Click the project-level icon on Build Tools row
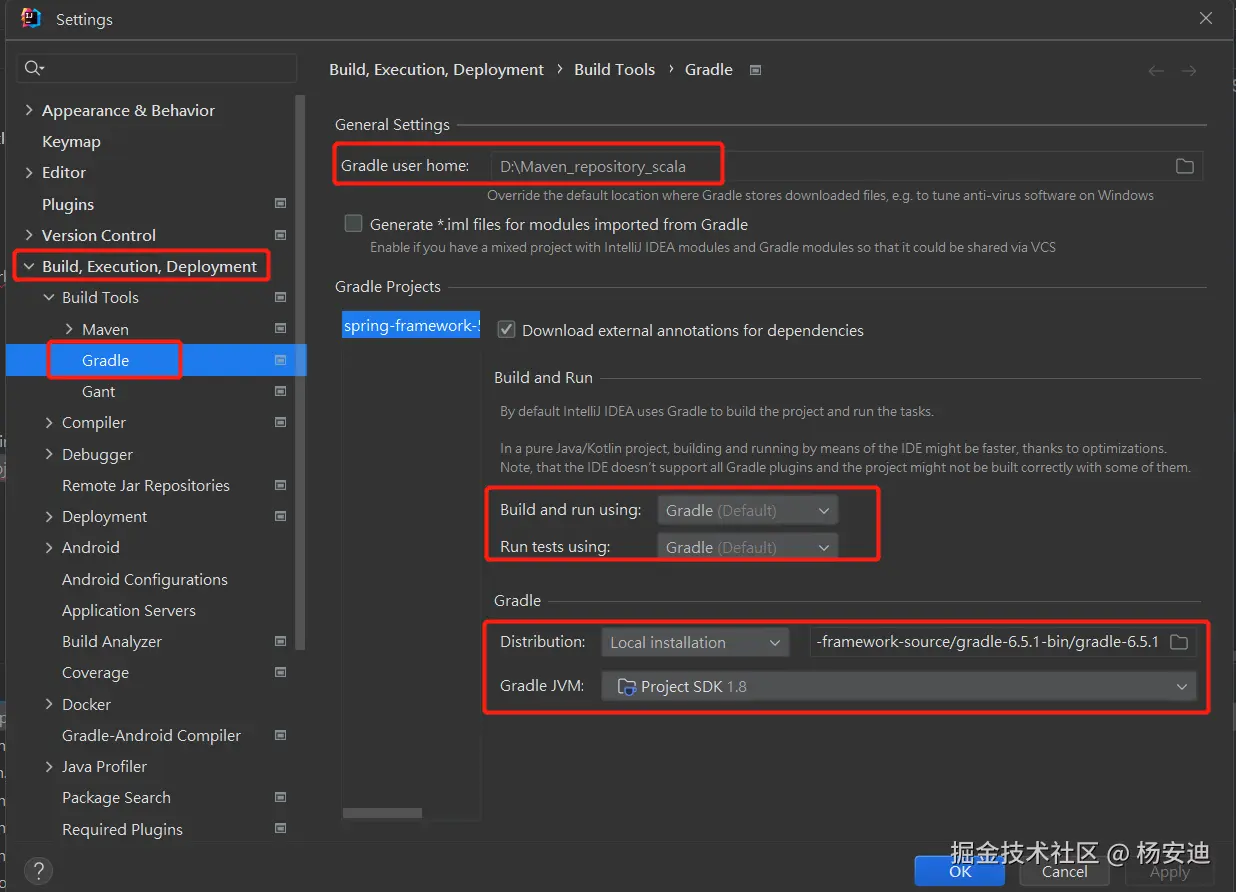The height and width of the screenshot is (892, 1236). [281, 297]
